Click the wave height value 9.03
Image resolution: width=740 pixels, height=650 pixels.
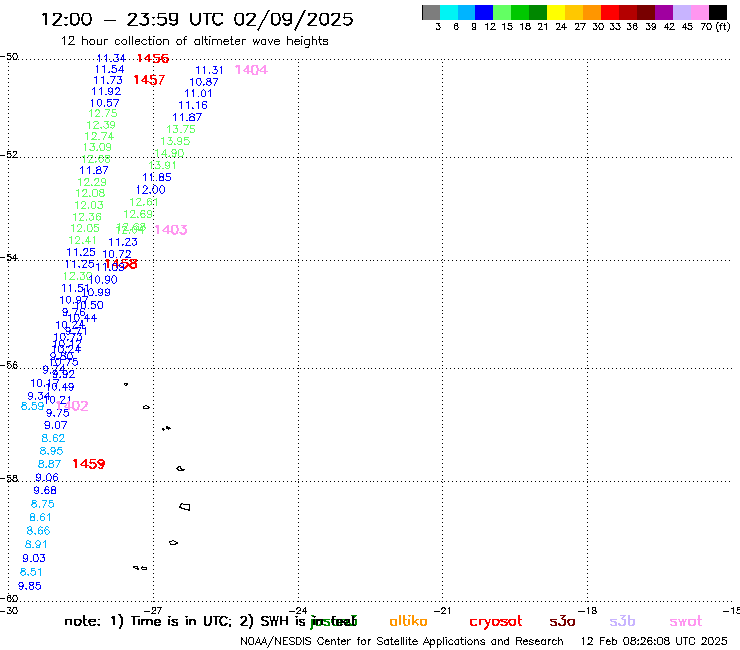pyautogui.click(x=34, y=558)
